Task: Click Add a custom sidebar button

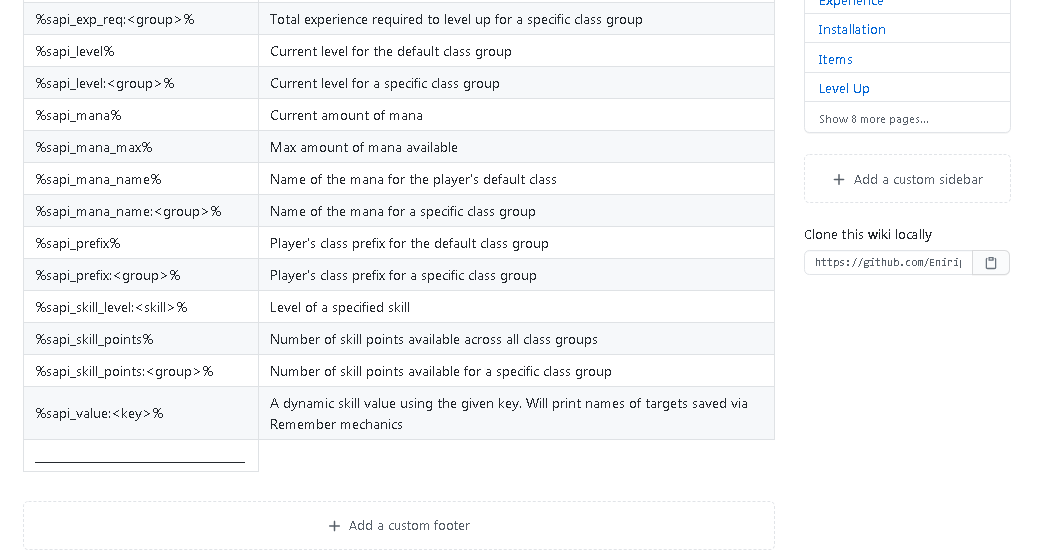Action: click(907, 180)
